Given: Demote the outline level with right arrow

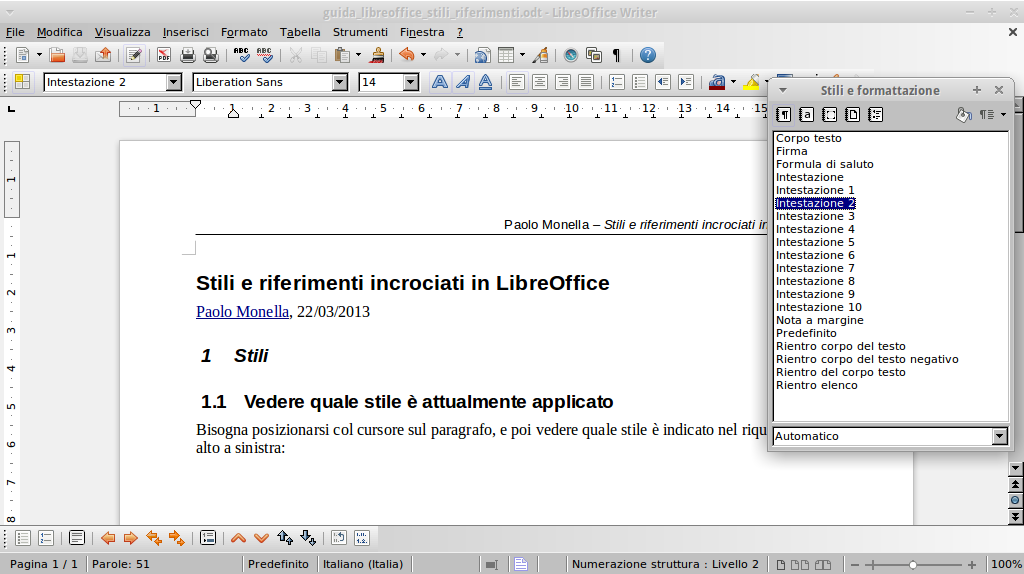Looking at the screenshot, I should click(131, 538).
